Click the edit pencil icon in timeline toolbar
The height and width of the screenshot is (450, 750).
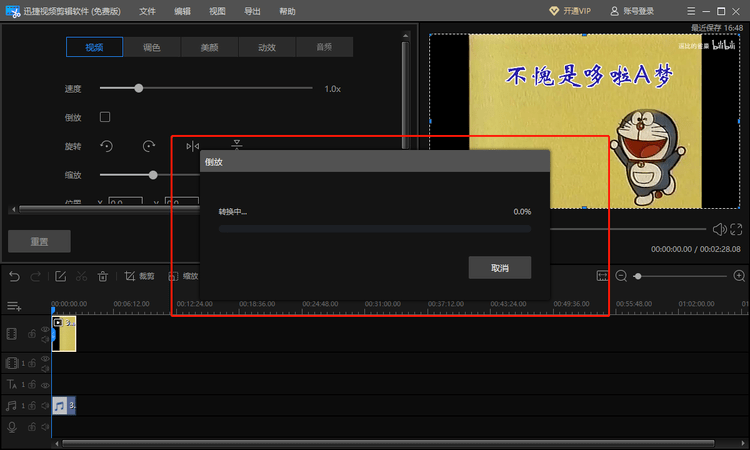tap(60, 276)
